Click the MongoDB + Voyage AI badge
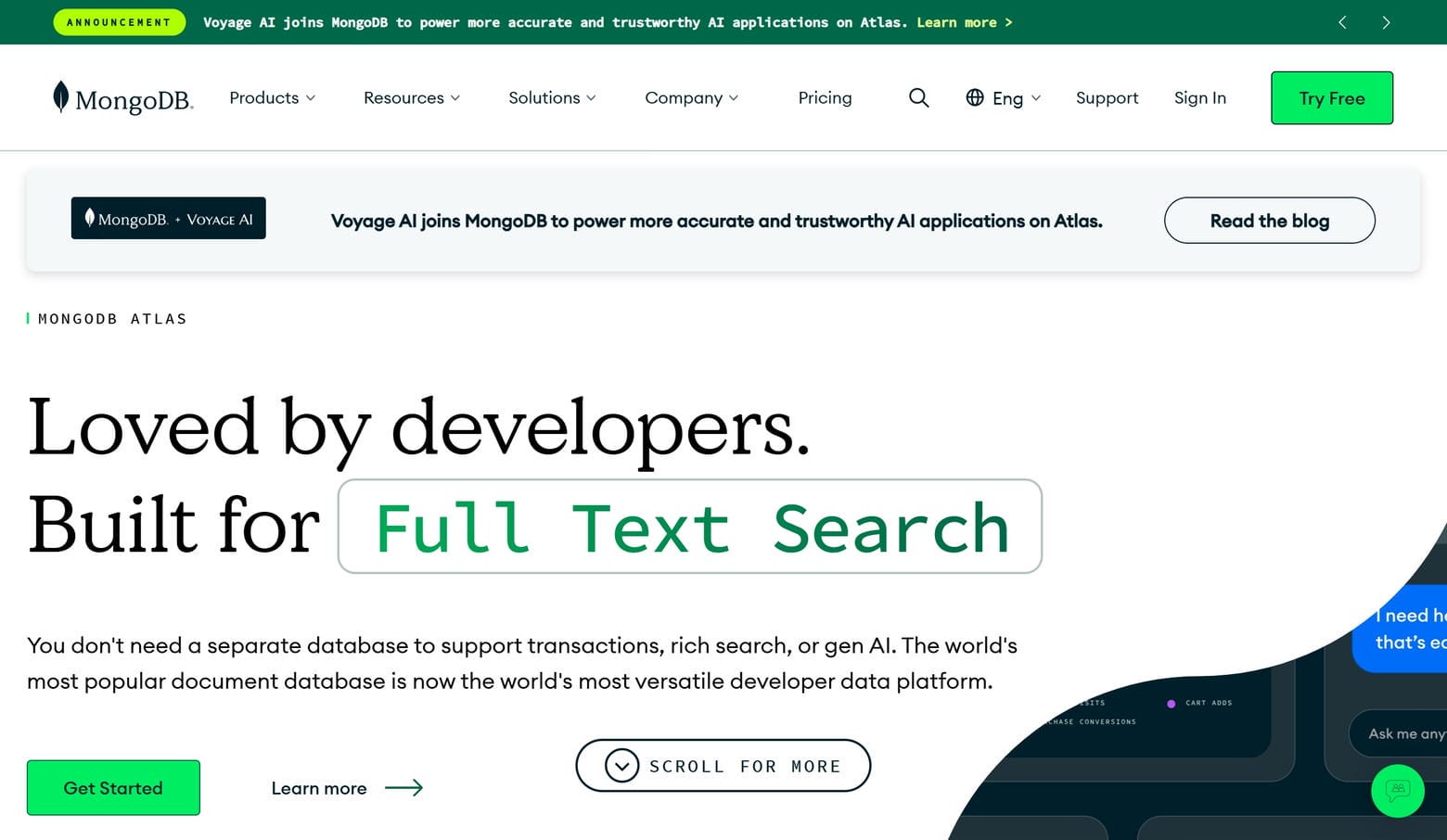The height and width of the screenshot is (840, 1447). [169, 218]
